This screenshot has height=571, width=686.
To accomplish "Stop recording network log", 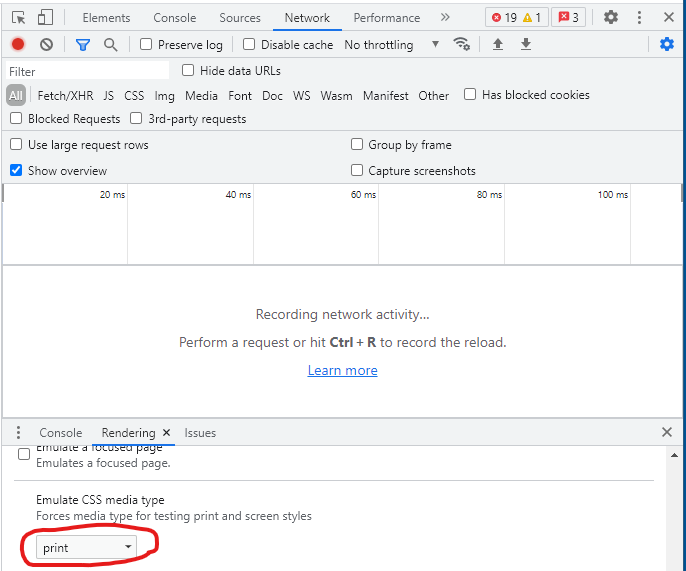I will coord(18,45).
